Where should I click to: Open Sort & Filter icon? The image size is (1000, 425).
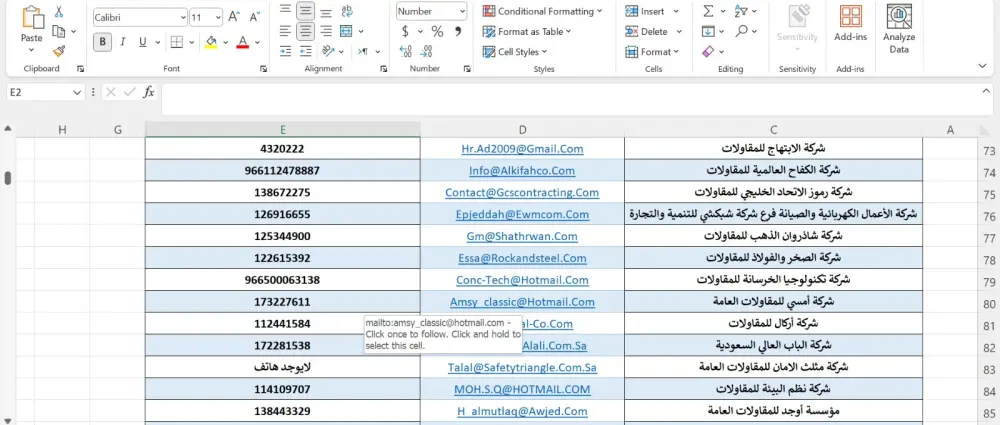coord(741,11)
